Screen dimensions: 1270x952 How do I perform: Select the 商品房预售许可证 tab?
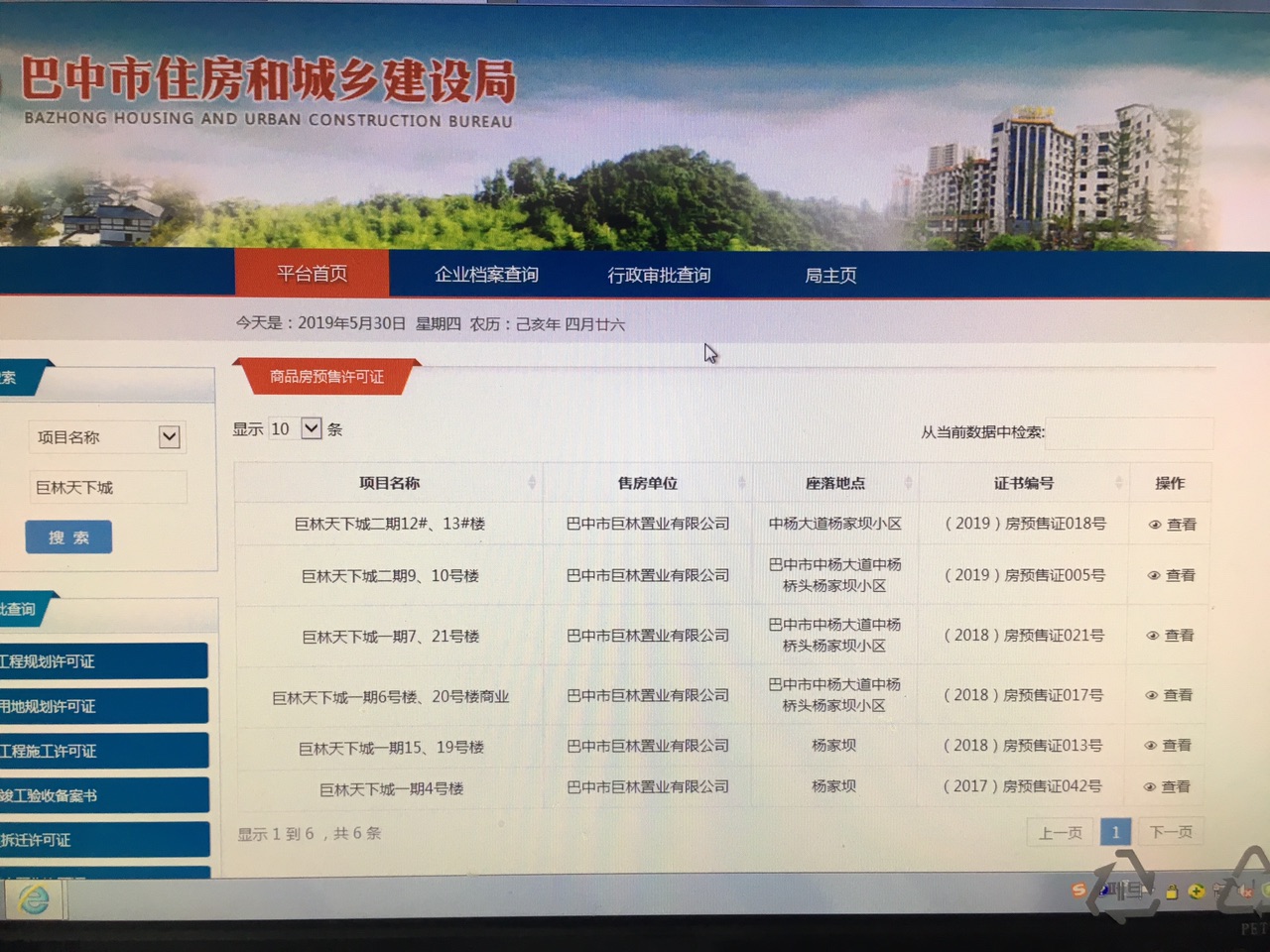(x=326, y=377)
